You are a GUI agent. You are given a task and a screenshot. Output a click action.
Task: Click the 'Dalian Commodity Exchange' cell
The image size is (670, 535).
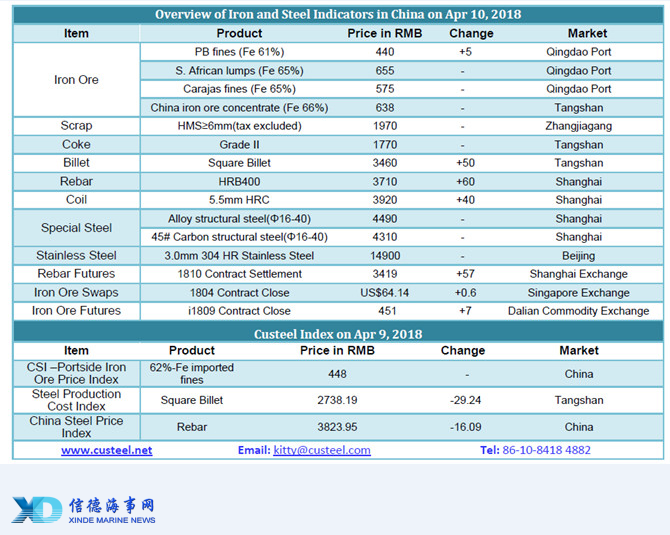coord(579,311)
